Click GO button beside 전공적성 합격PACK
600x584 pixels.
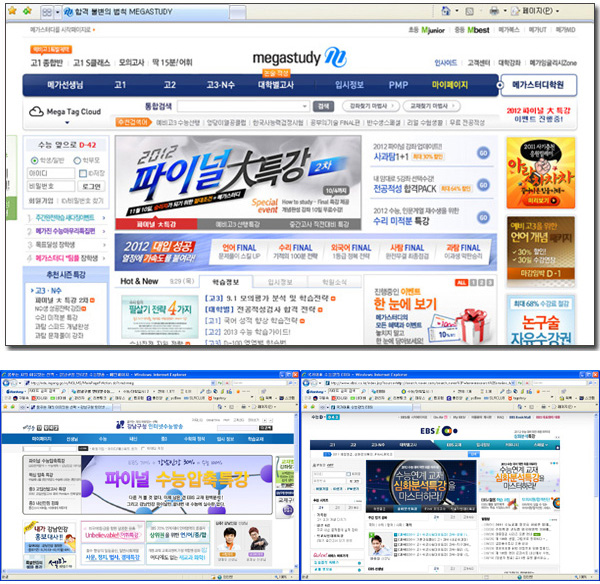[483, 185]
